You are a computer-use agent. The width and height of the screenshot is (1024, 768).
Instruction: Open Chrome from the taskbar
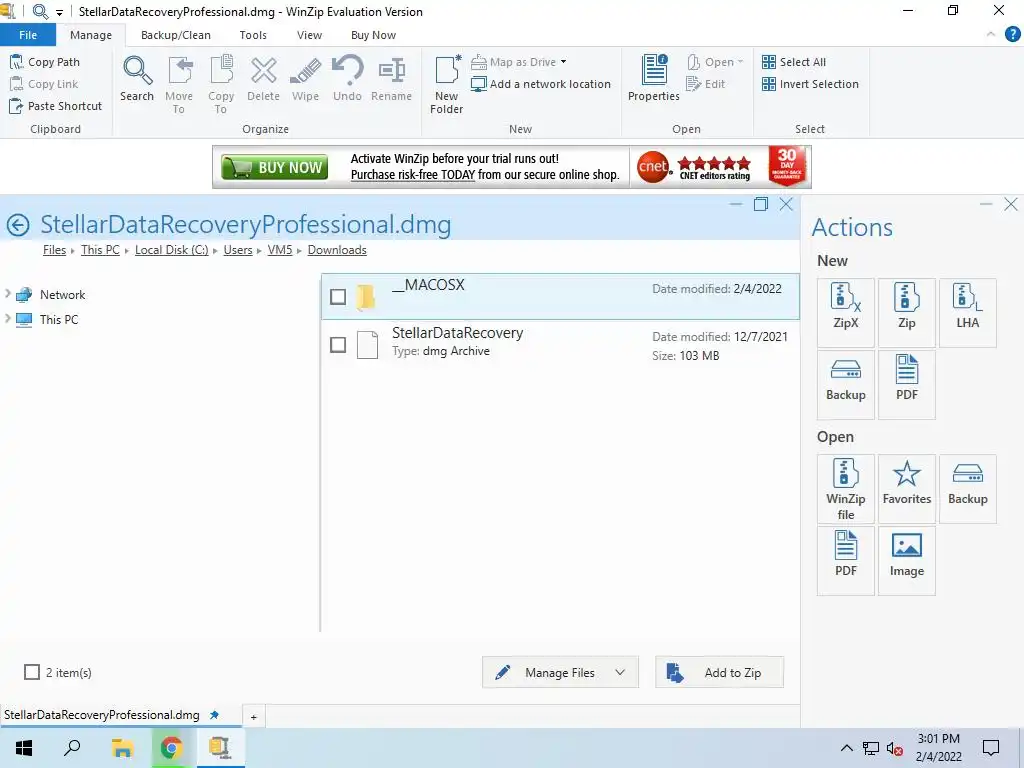(x=171, y=748)
